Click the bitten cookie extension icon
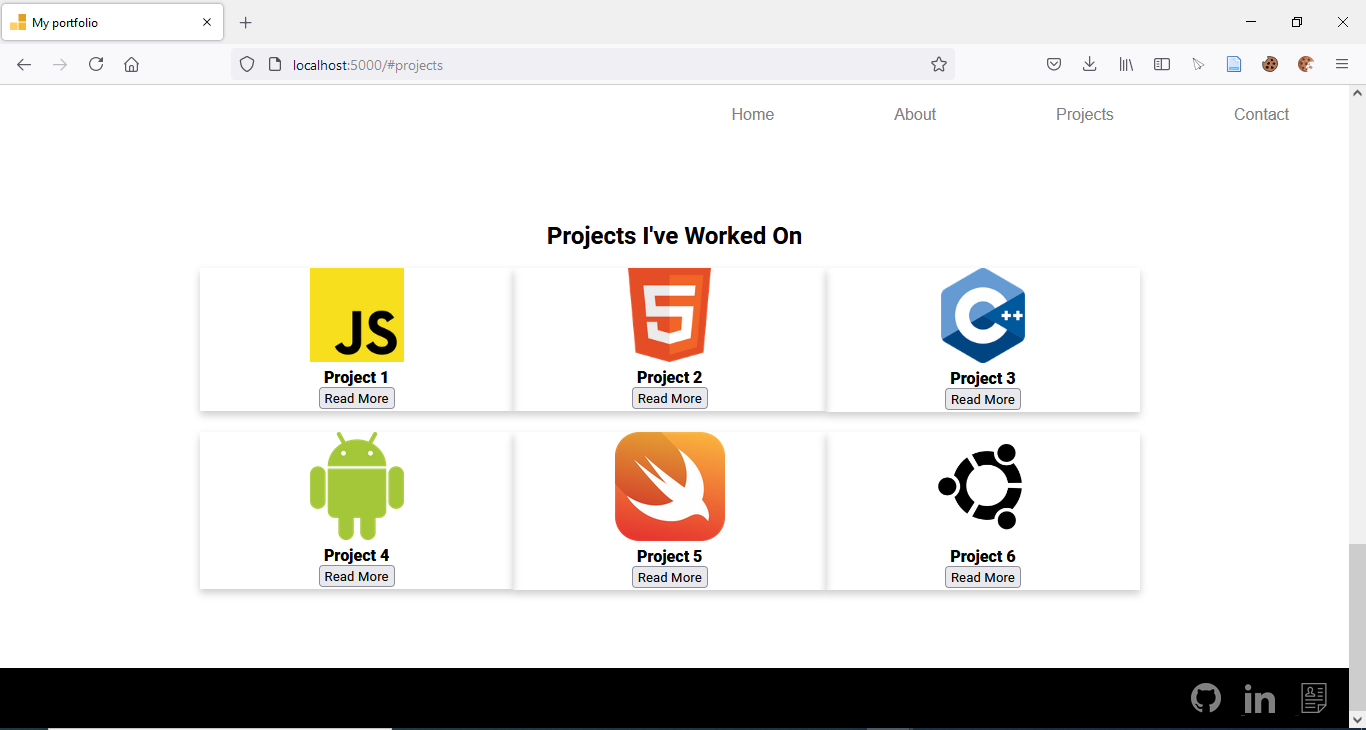Viewport: 1366px width, 730px height. pyautogui.click(x=1306, y=65)
